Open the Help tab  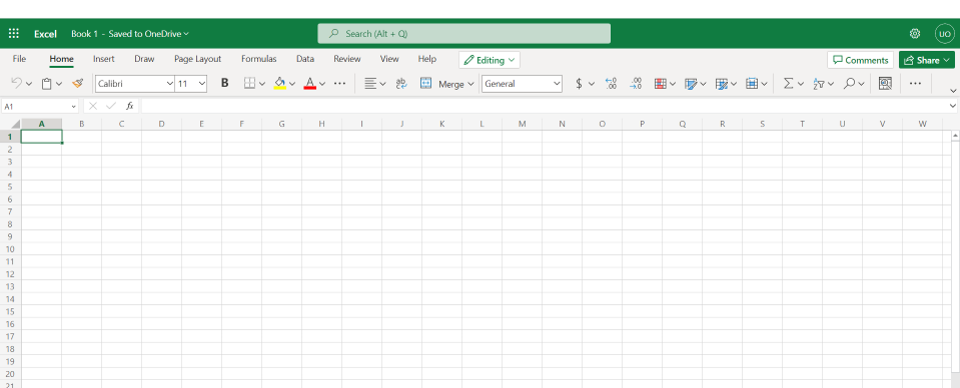pos(427,59)
